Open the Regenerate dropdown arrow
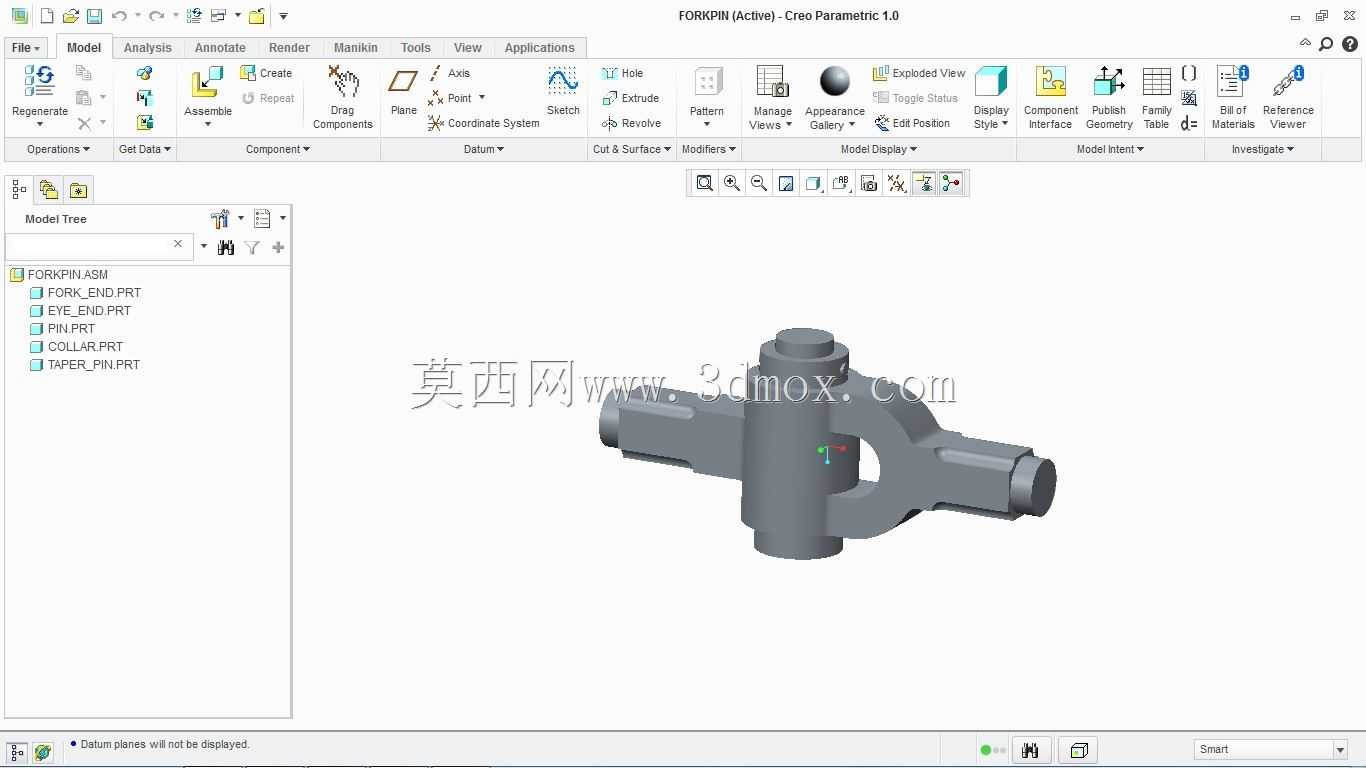The width and height of the screenshot is (1366, 768). coord(40,124)
